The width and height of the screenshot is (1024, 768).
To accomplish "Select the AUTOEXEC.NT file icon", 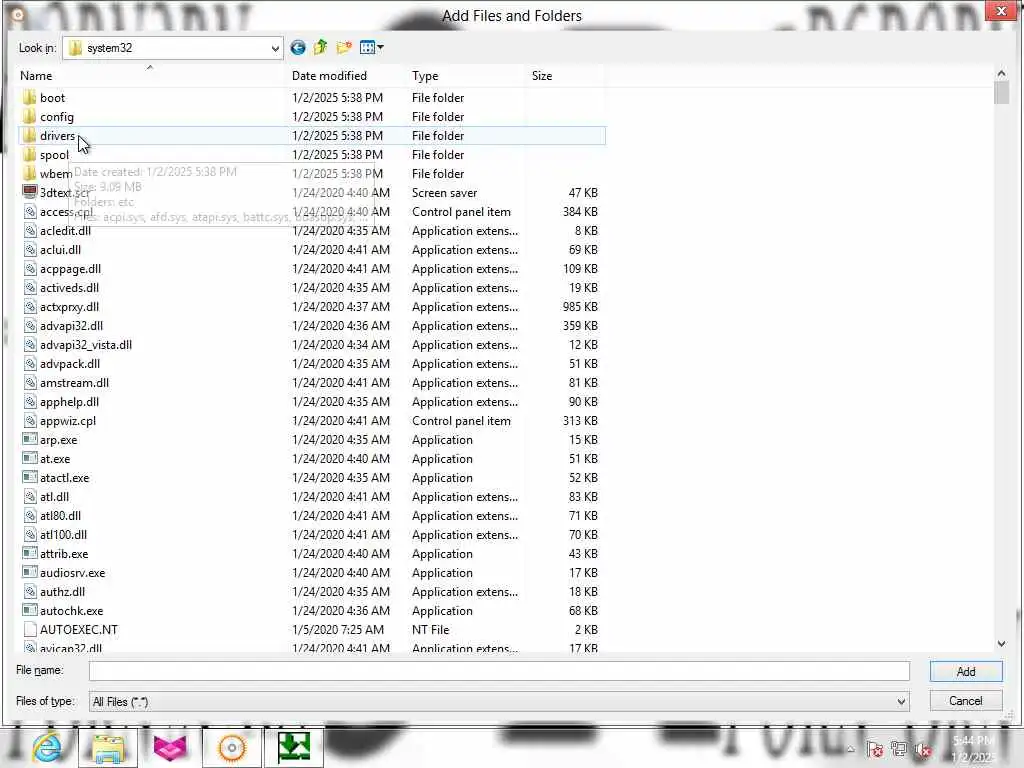I will pyautogui.click(x=29, y=630).
